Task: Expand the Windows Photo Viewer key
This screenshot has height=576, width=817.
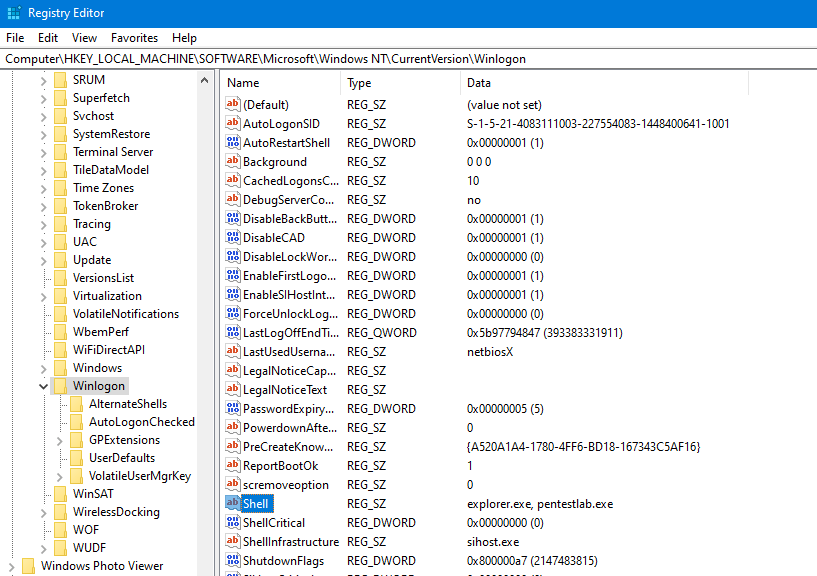Action: click(x=11, y=566)
